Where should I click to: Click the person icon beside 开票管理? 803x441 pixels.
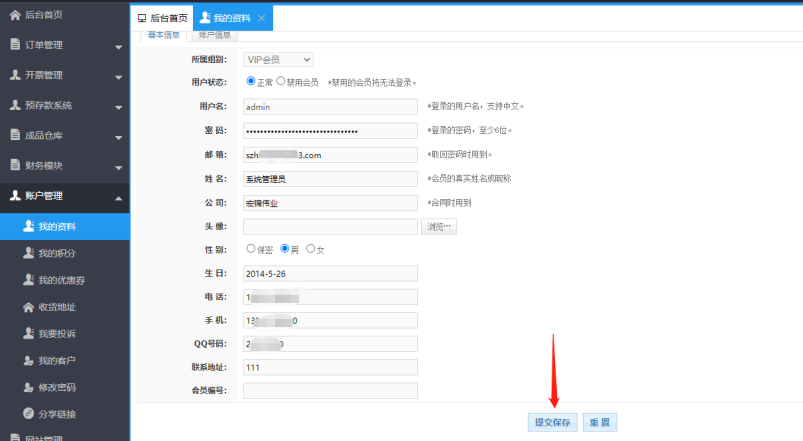(15, 75)
